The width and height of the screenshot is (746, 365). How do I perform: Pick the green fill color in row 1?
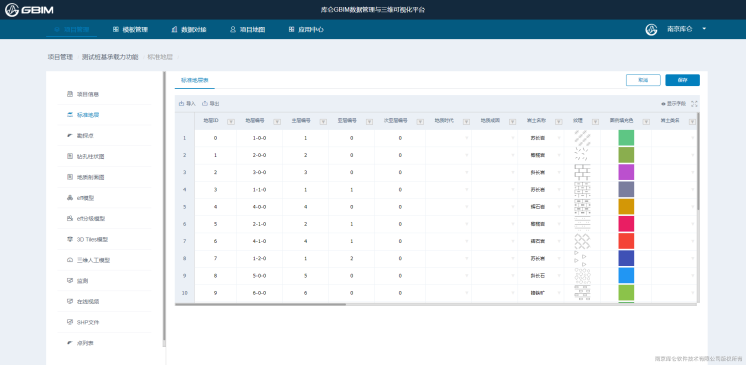[626, 138]
